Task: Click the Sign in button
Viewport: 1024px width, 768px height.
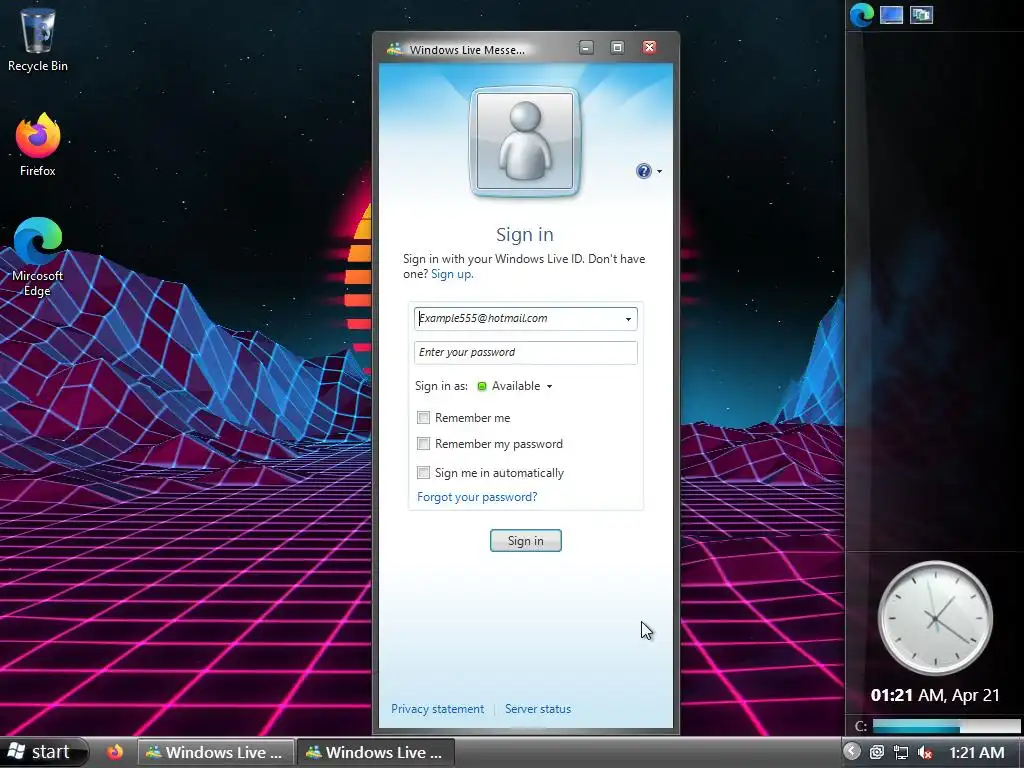Action: click(x=526, y=541)
